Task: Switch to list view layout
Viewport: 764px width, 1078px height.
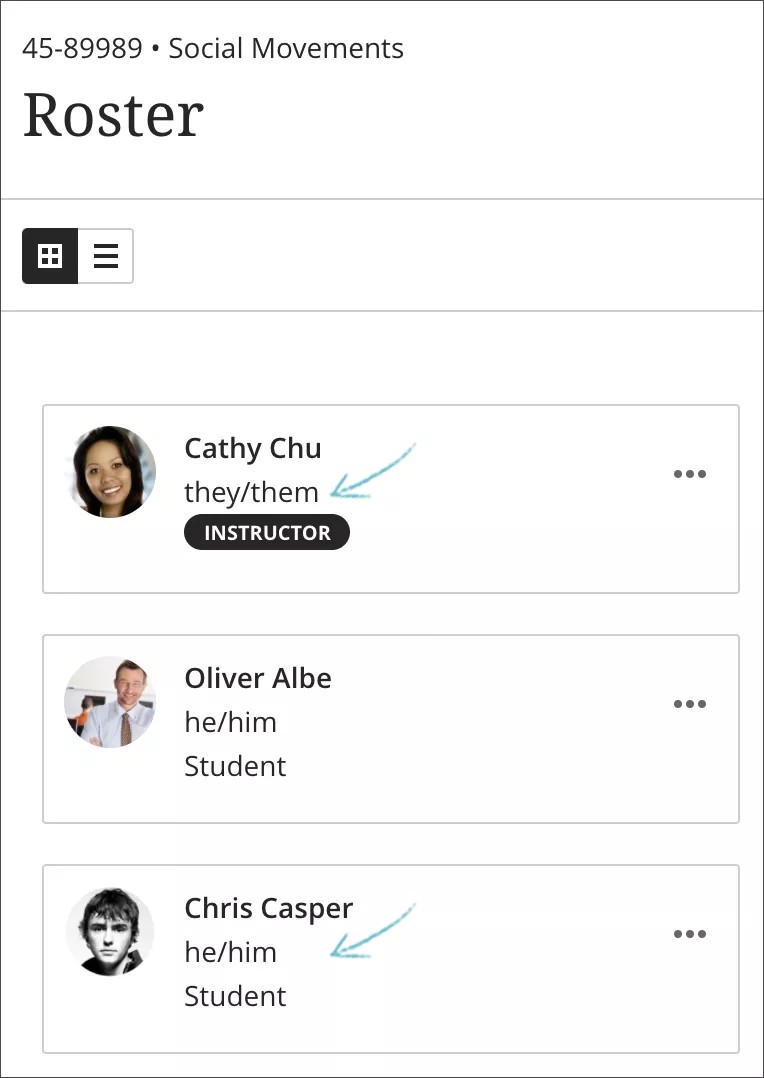Action: coord(105,256)
